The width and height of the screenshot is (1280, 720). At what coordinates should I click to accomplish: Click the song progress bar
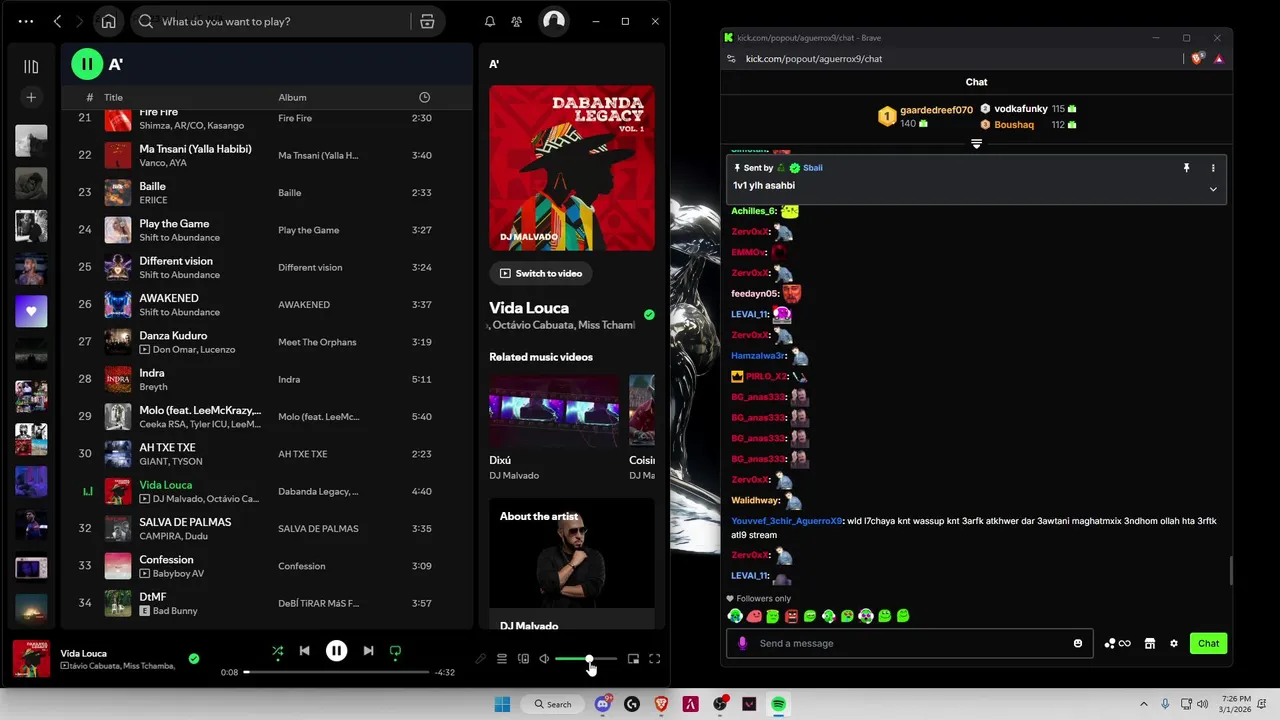point(336,672)
